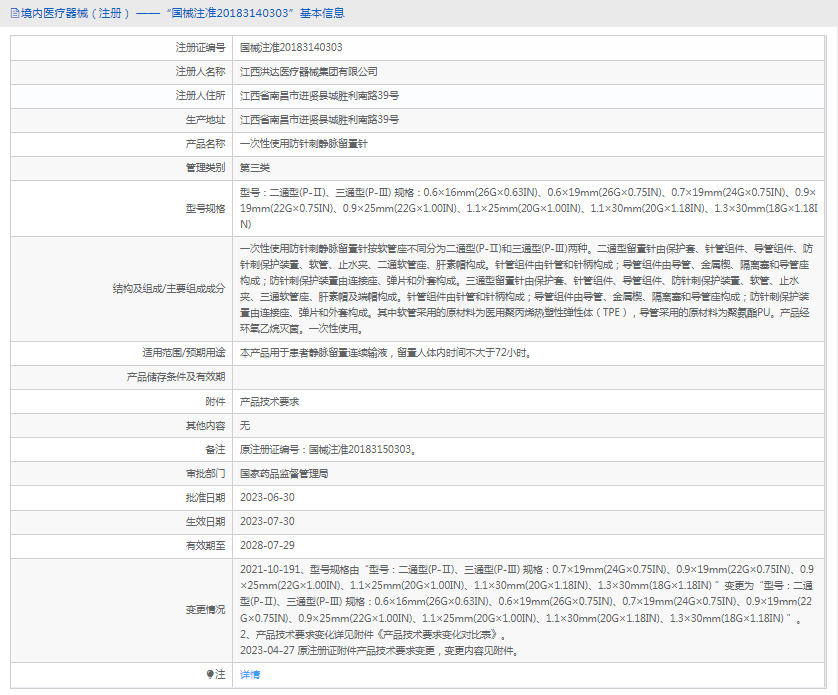Select approval date 2023-06-30

pos(267,498)
